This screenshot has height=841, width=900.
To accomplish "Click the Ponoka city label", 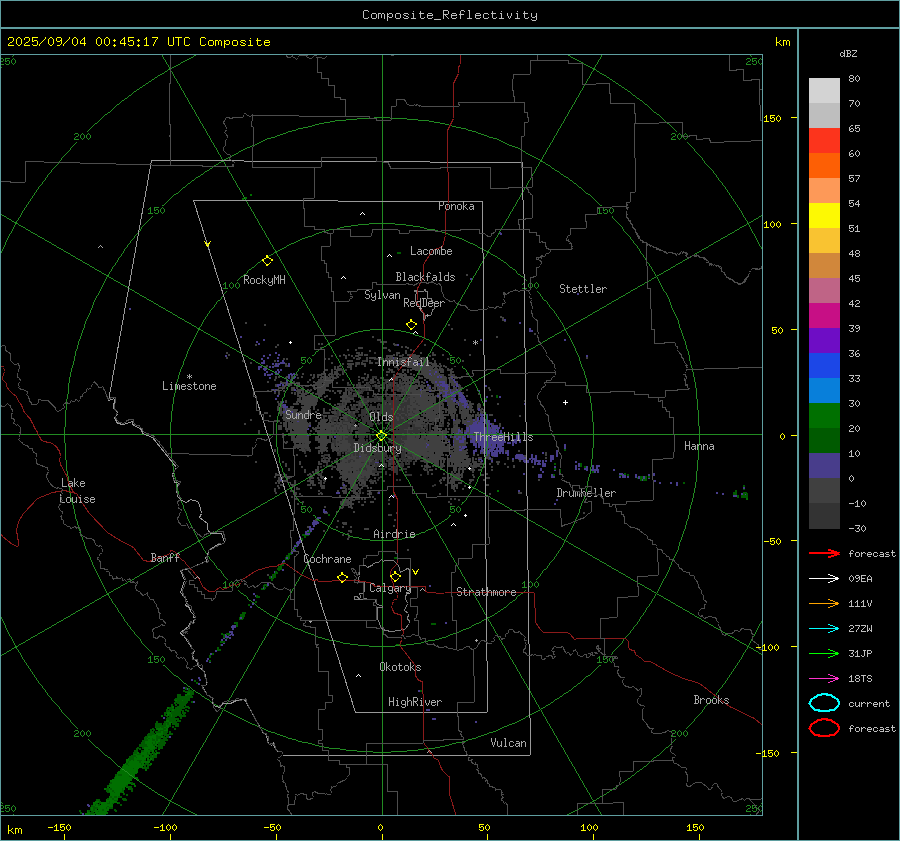I will (x=456, y=206).
